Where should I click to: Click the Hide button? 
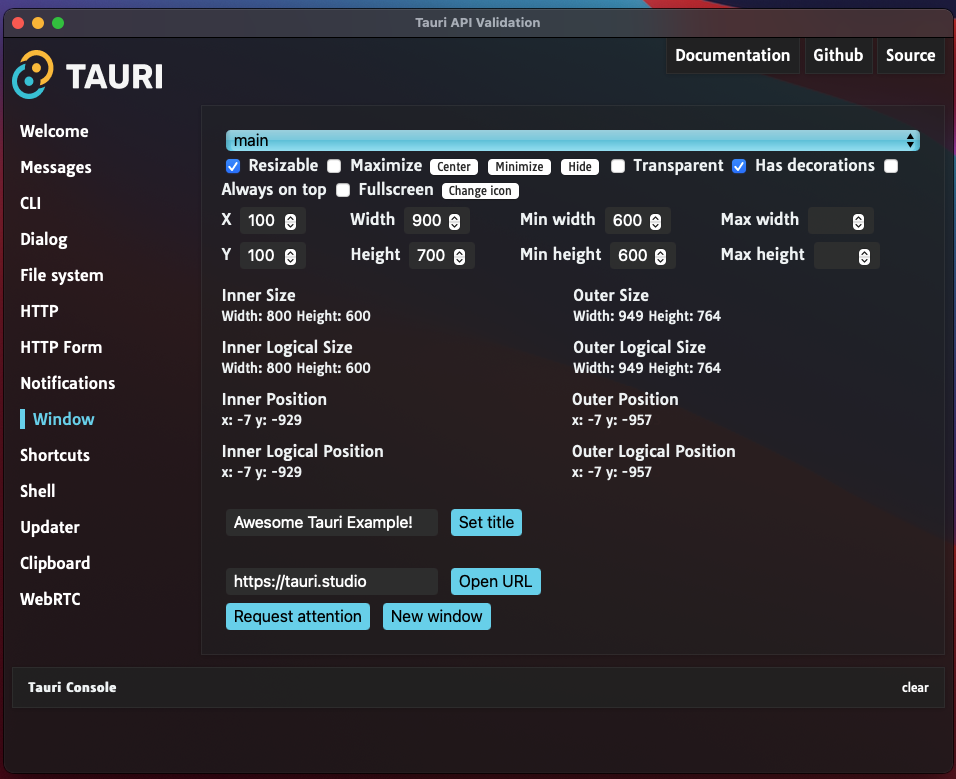click(x=580, y=166)
